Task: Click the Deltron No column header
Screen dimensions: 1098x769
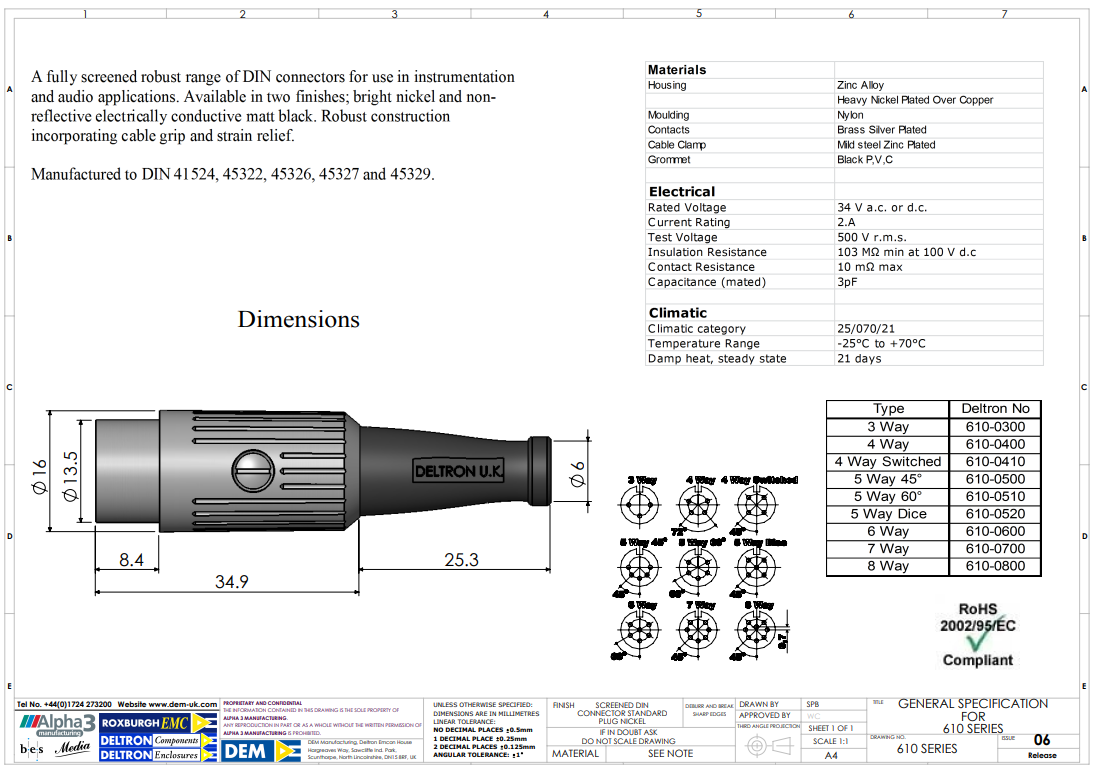Action: point(995,408)
